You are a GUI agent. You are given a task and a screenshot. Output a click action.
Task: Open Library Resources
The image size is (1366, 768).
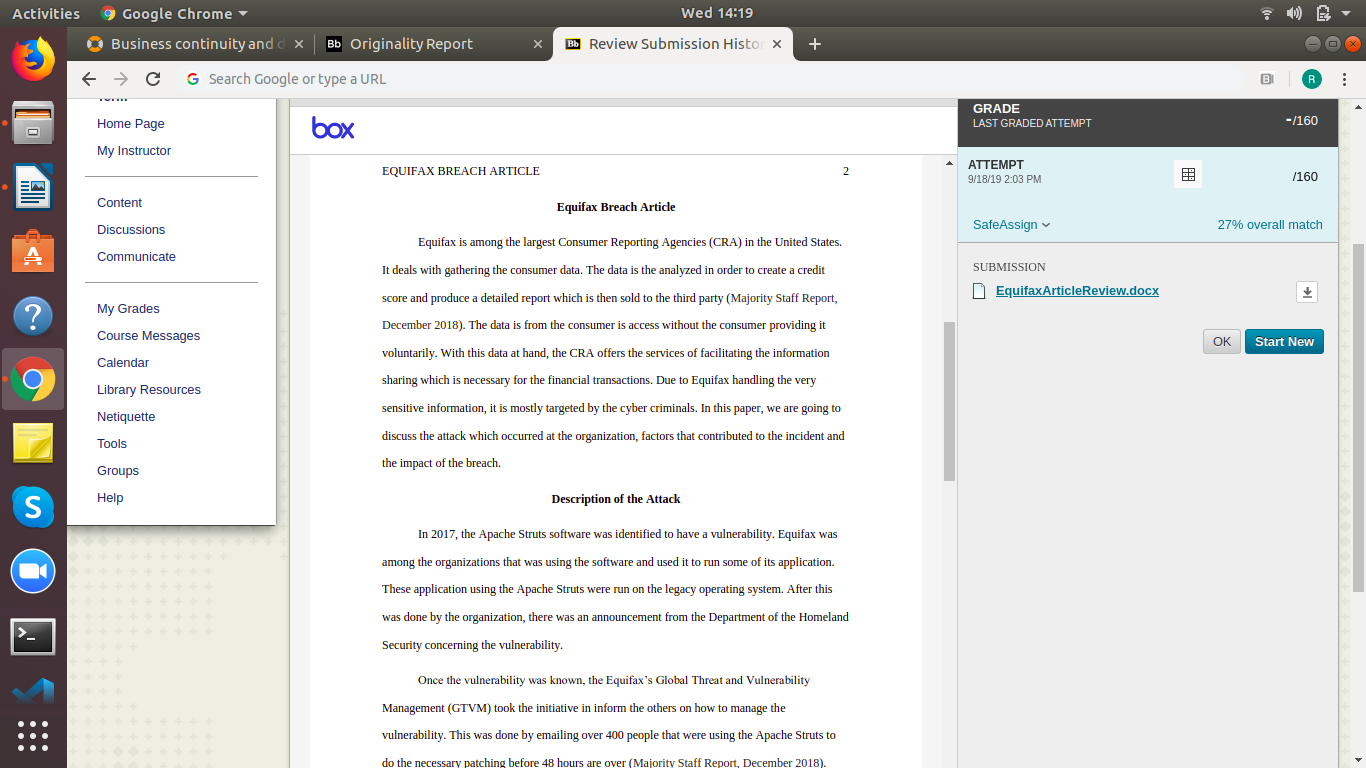tap(149, 390)
